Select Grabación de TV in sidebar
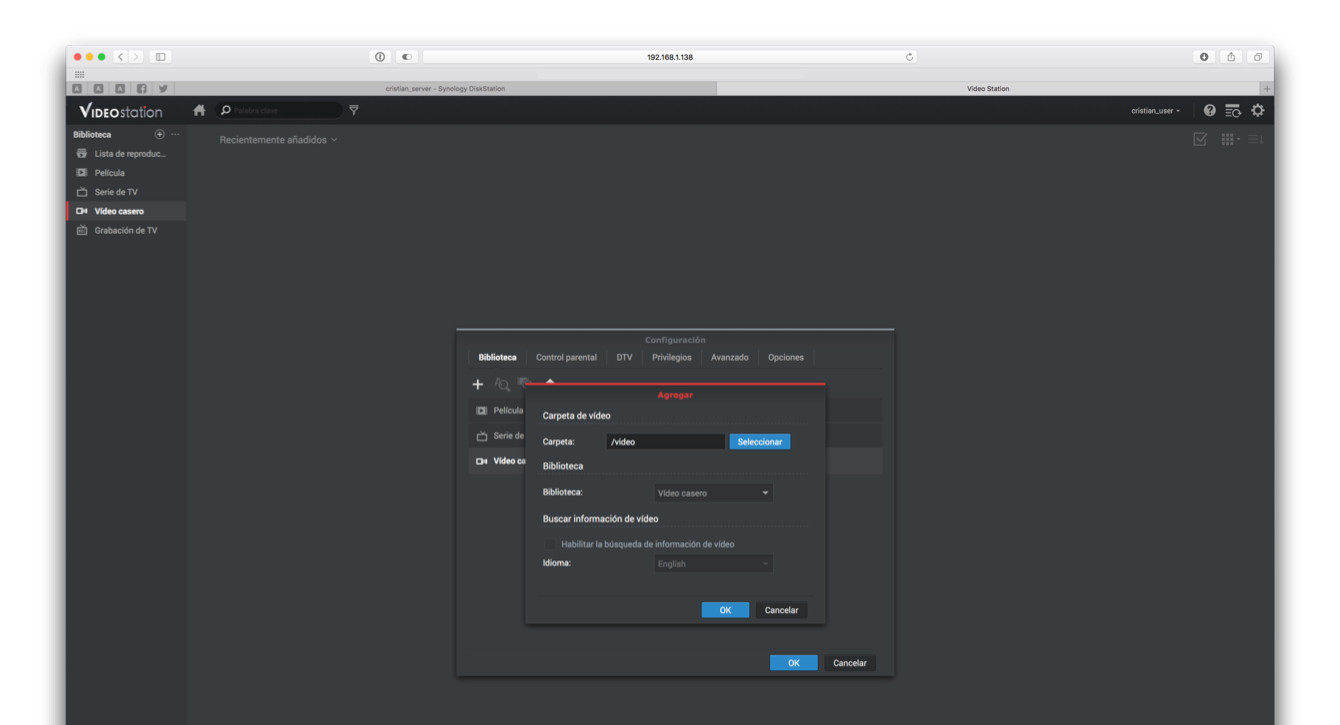 [125, 230]
